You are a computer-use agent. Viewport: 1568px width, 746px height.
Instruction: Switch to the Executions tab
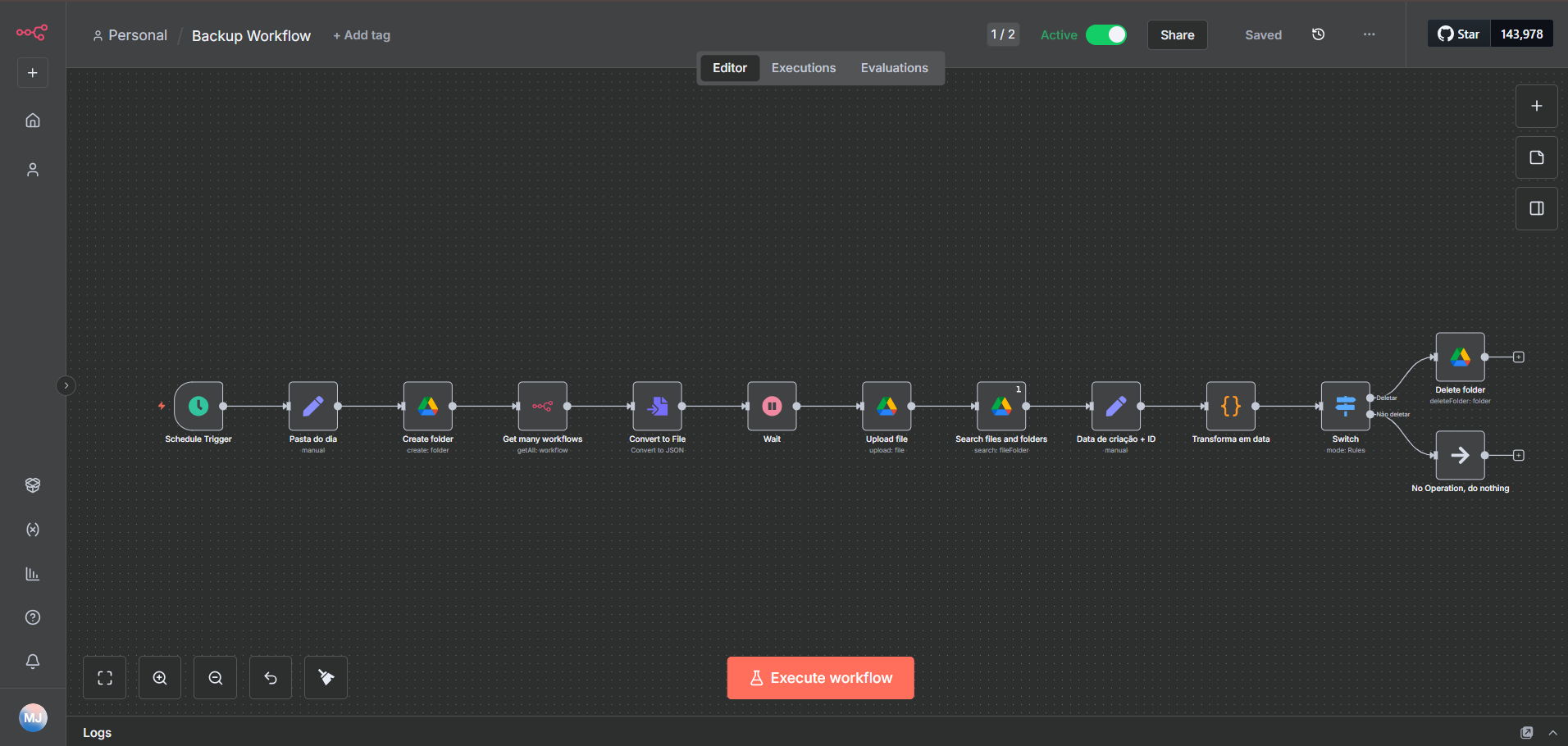[803, 67]
